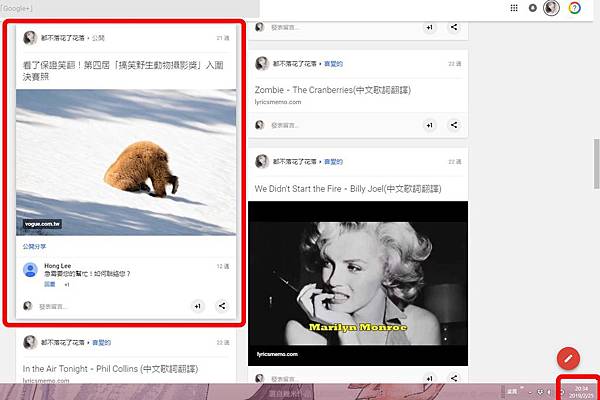Click +1 on the wildlife photography post
This screenshot has height=400, width=600.
(x=197, y=306)
